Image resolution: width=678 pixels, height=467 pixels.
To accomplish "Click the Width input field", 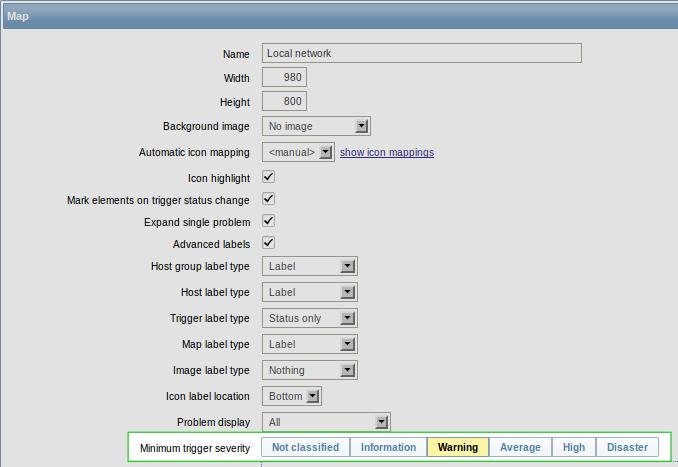I will tap(284, 78).
